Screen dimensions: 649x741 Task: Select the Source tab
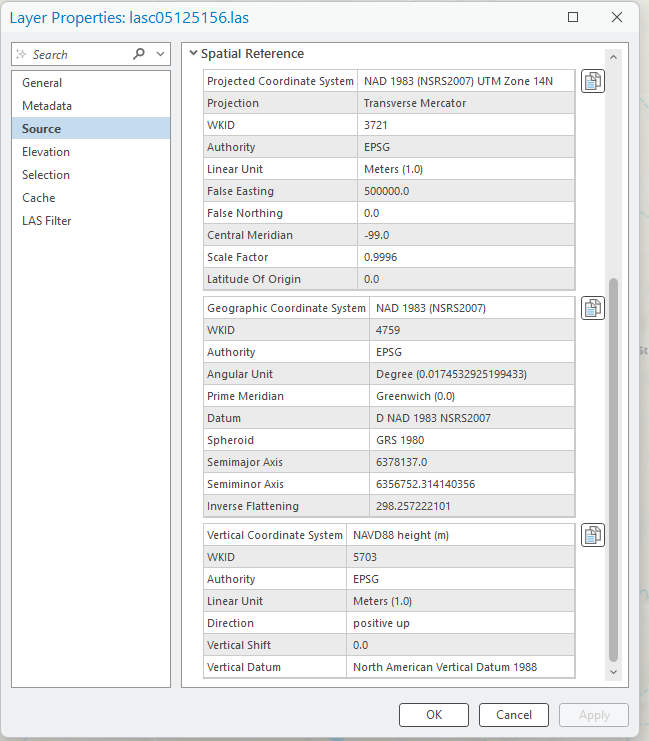point(91,129)
